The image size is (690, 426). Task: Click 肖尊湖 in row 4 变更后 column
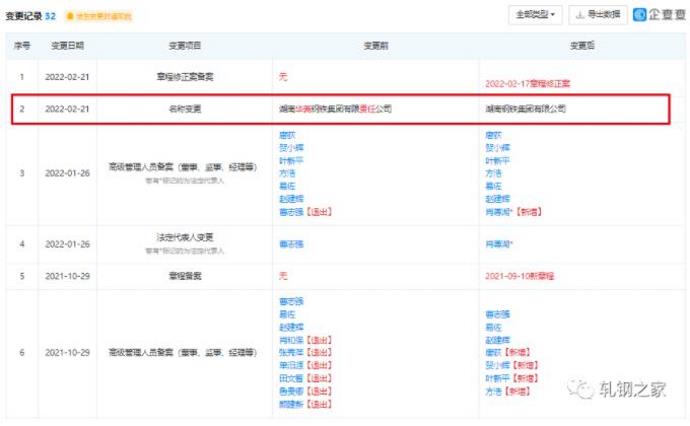[x=501, y=243]
